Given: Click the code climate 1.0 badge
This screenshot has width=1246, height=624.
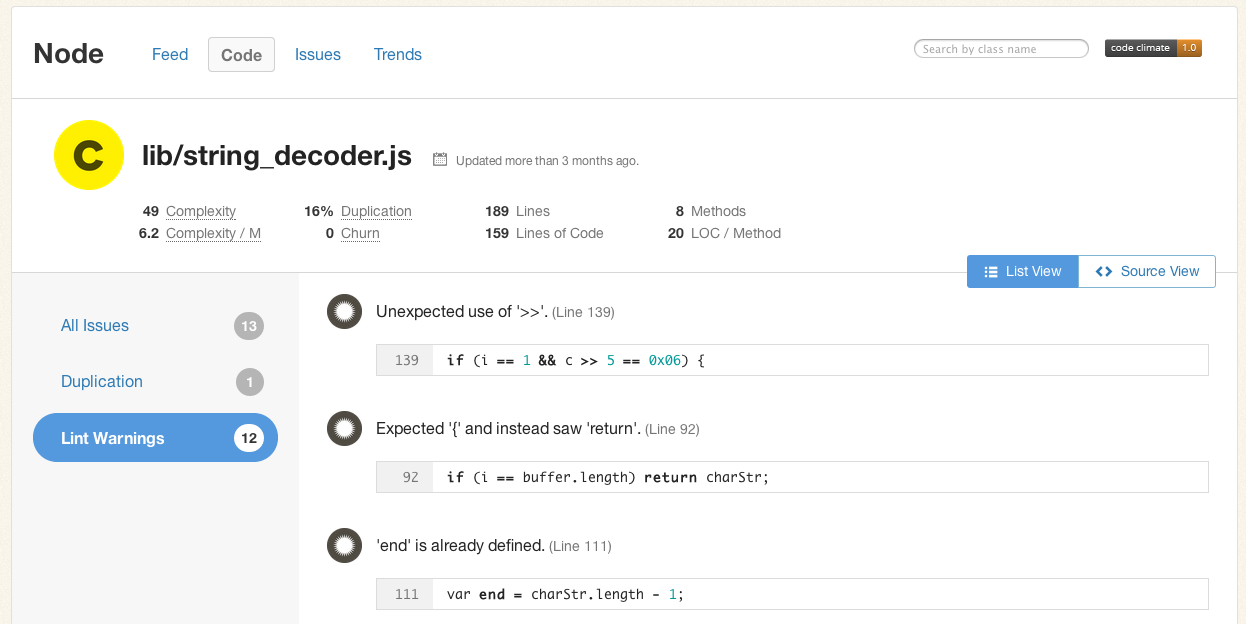Looking at the screenshot, I should click(x=1152, y=46).
